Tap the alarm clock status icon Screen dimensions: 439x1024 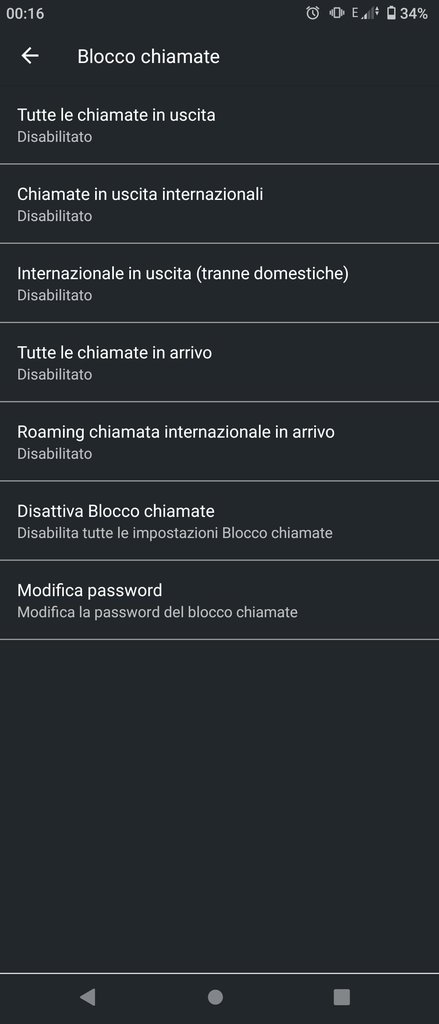click(313, 13)
